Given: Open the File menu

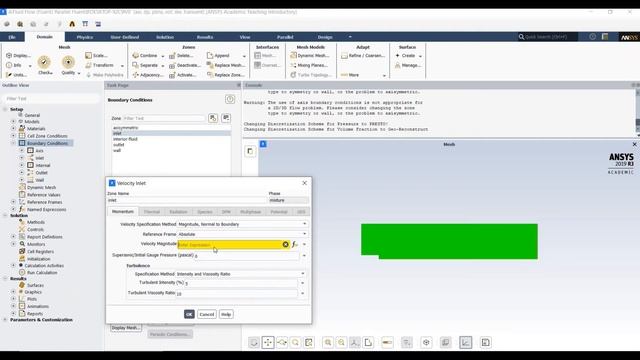Looking at the screenshot, I should [x=12, y=37].
